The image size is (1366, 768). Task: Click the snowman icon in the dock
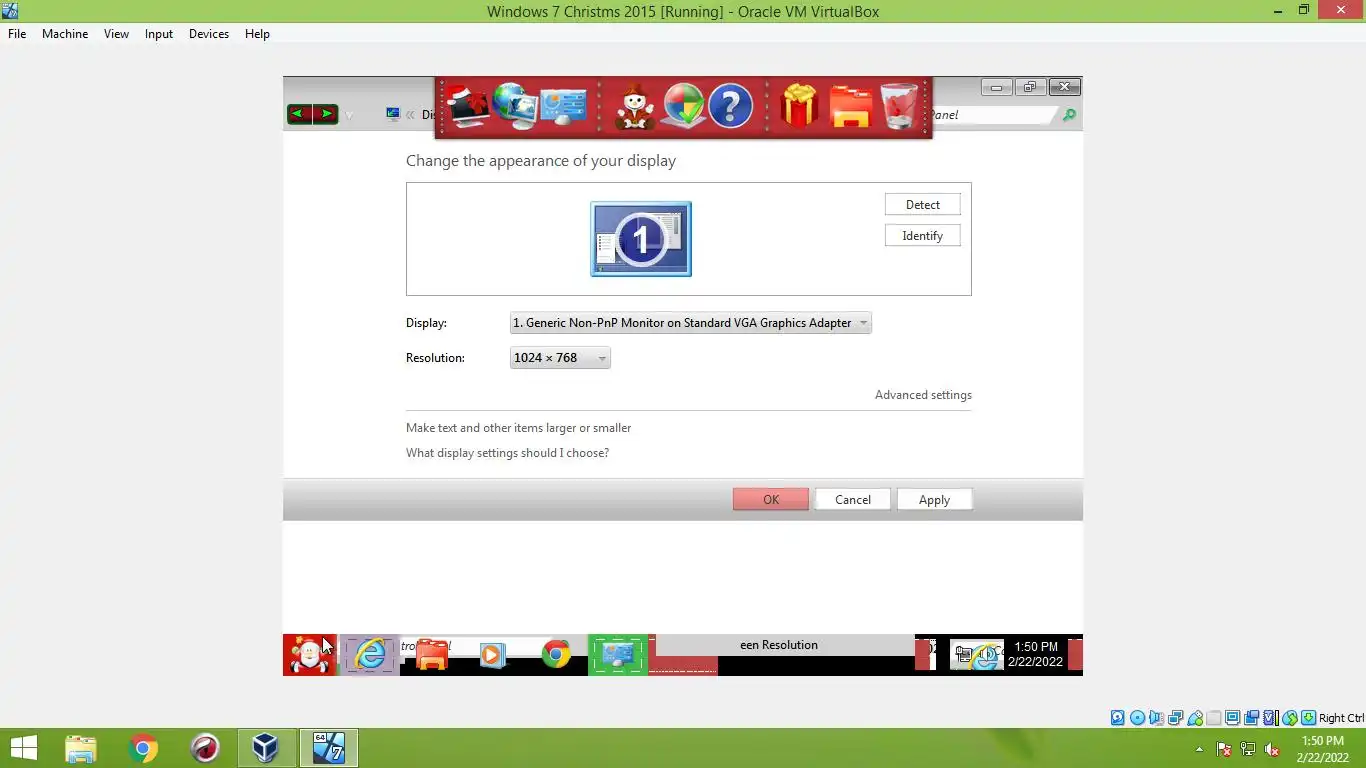tap(636, 107)
